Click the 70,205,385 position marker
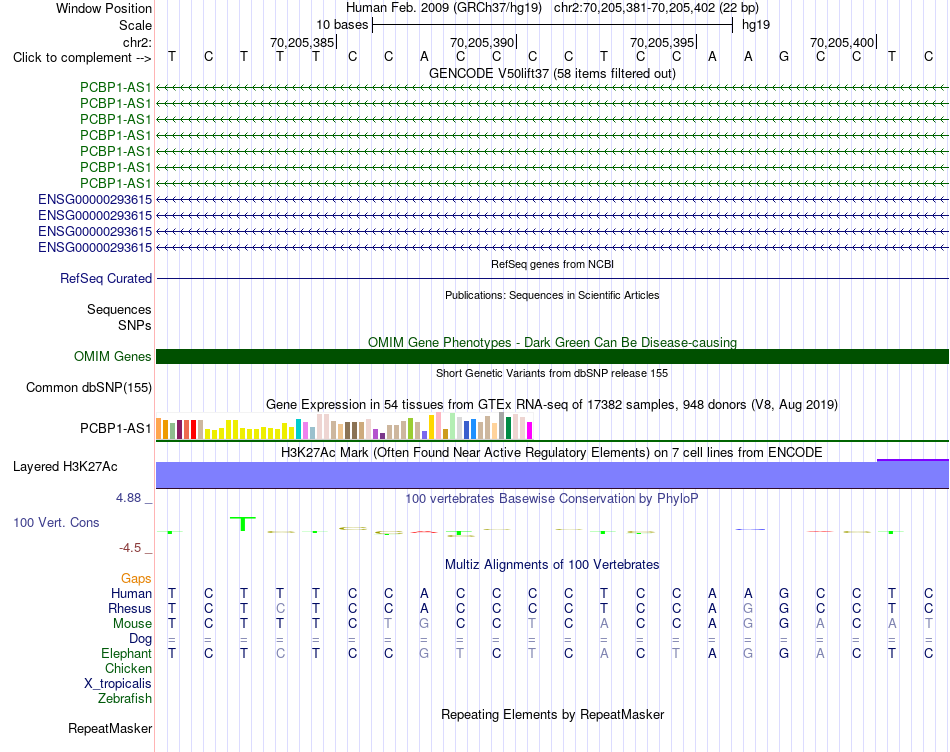The image size is (950, 752). (x=302, y=42)
